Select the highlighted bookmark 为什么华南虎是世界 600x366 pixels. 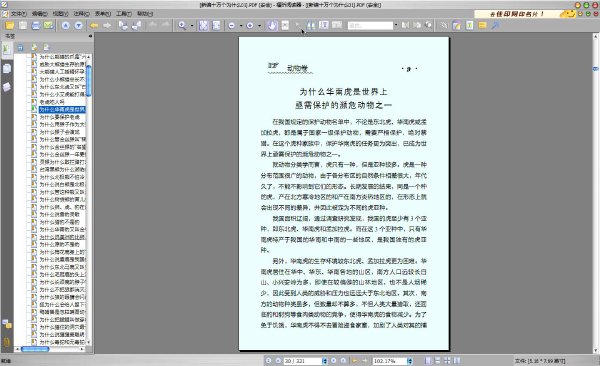pyautogui.click(x=62, y=109)
